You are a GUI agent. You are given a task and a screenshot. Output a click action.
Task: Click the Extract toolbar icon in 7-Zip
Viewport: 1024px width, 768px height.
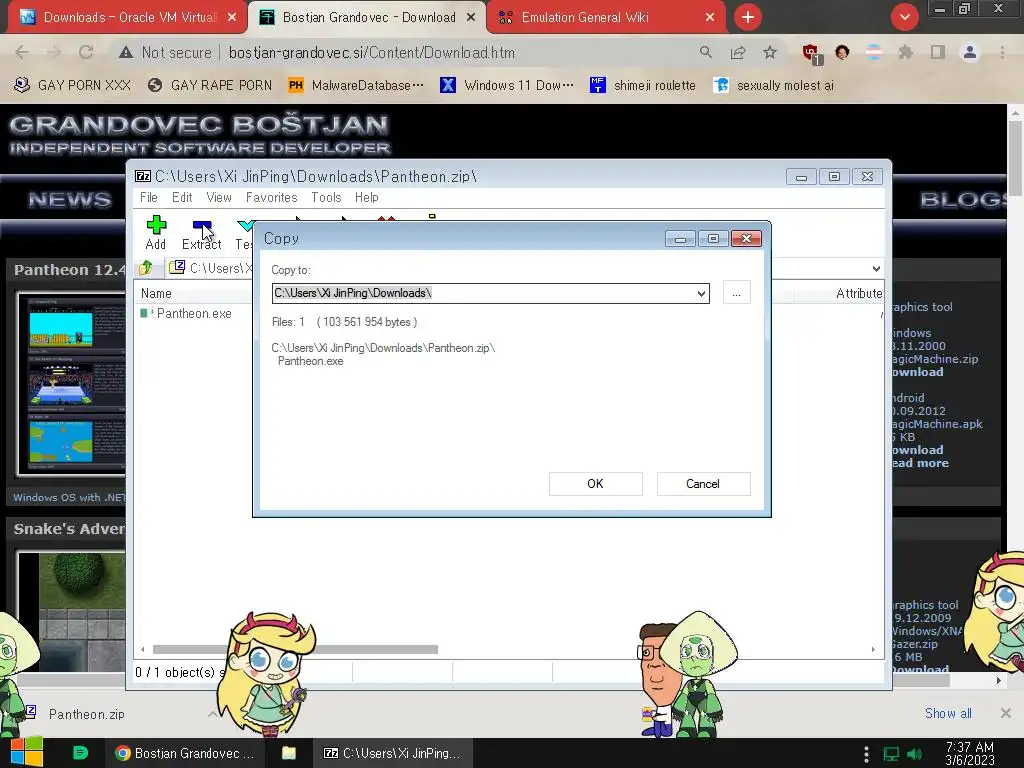coord(201,232)
